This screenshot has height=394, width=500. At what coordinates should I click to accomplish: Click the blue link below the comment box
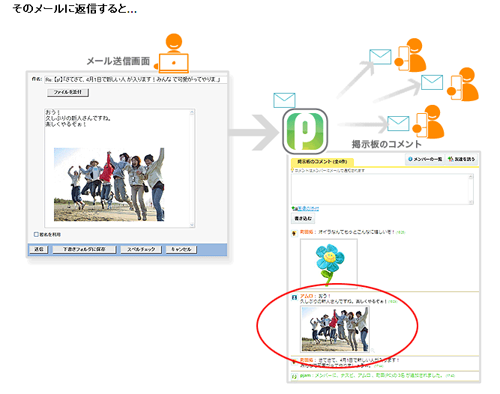pyautogui.click(x=308, y=209)
